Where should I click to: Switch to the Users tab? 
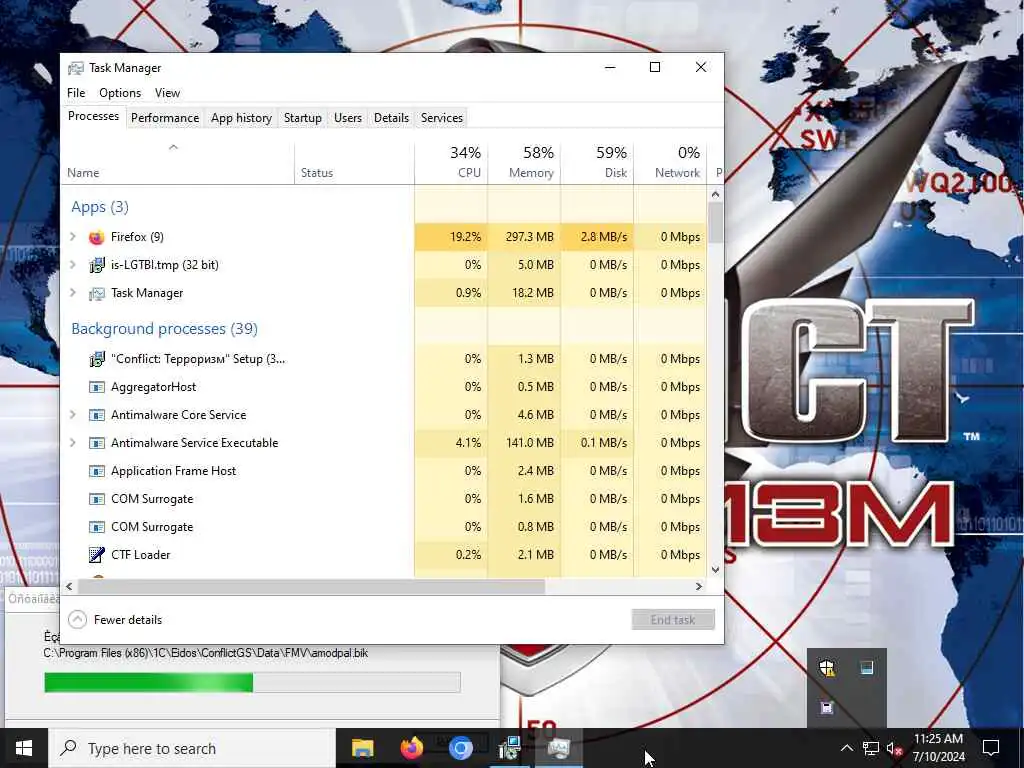tap(347, 118)
